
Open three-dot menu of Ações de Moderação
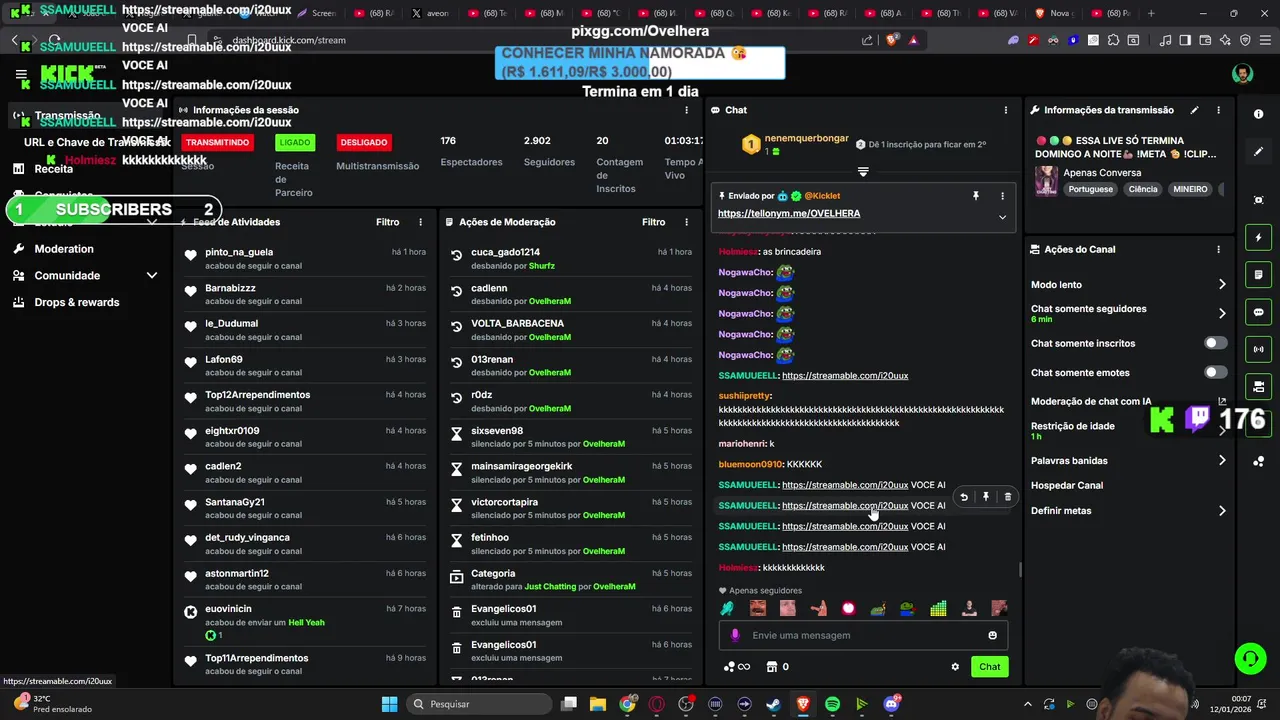(686, 222)
